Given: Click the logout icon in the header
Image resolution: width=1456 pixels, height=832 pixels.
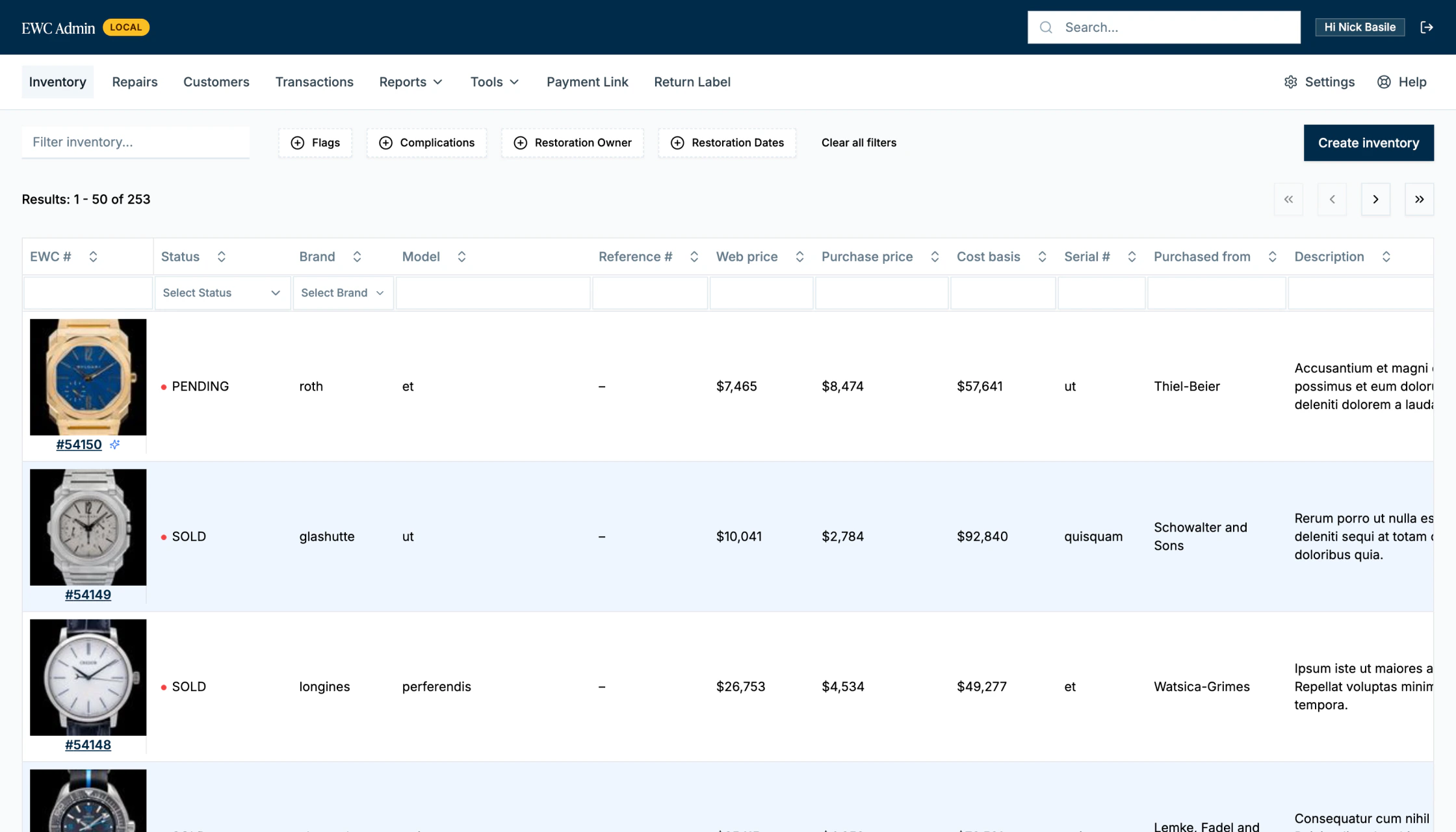Looking at the screenshot, I should 1426,27.
